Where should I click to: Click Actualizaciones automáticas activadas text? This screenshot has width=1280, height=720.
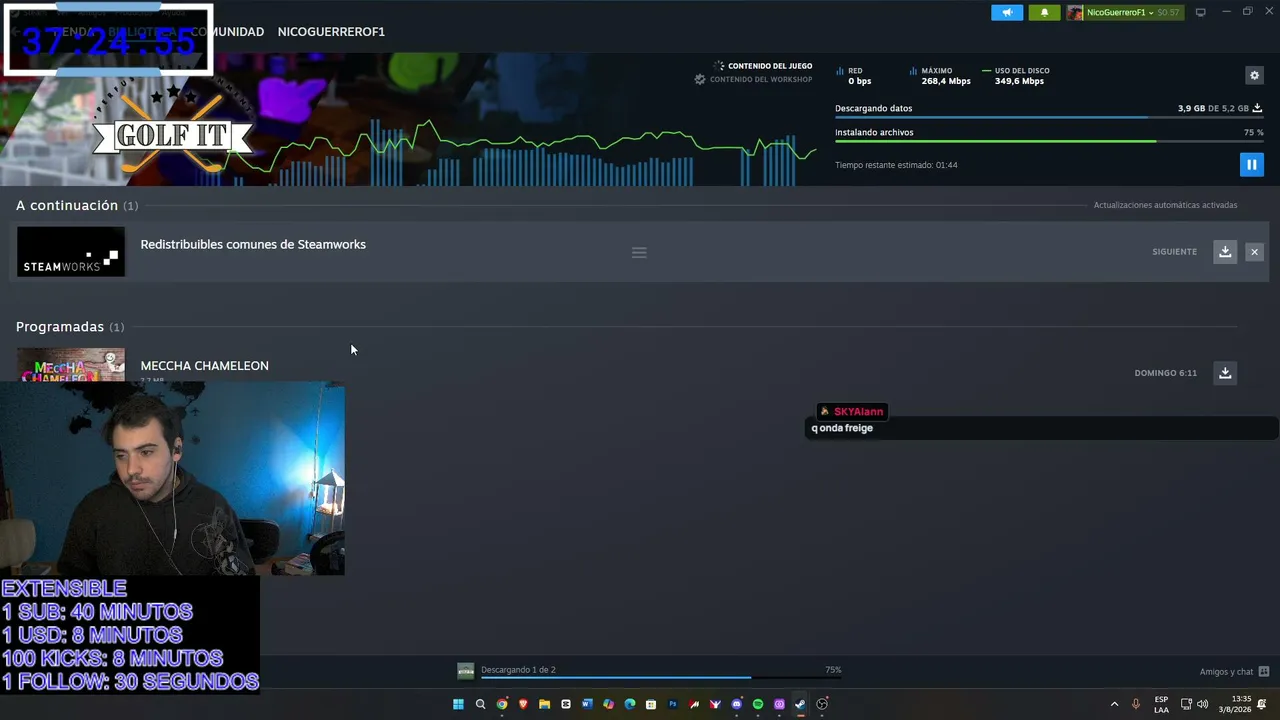(1165, 205)
